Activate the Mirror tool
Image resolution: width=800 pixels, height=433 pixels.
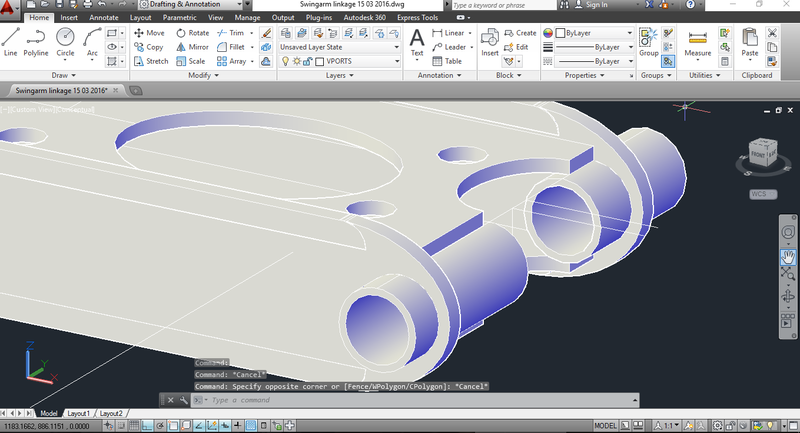click(x=191, y=46)
